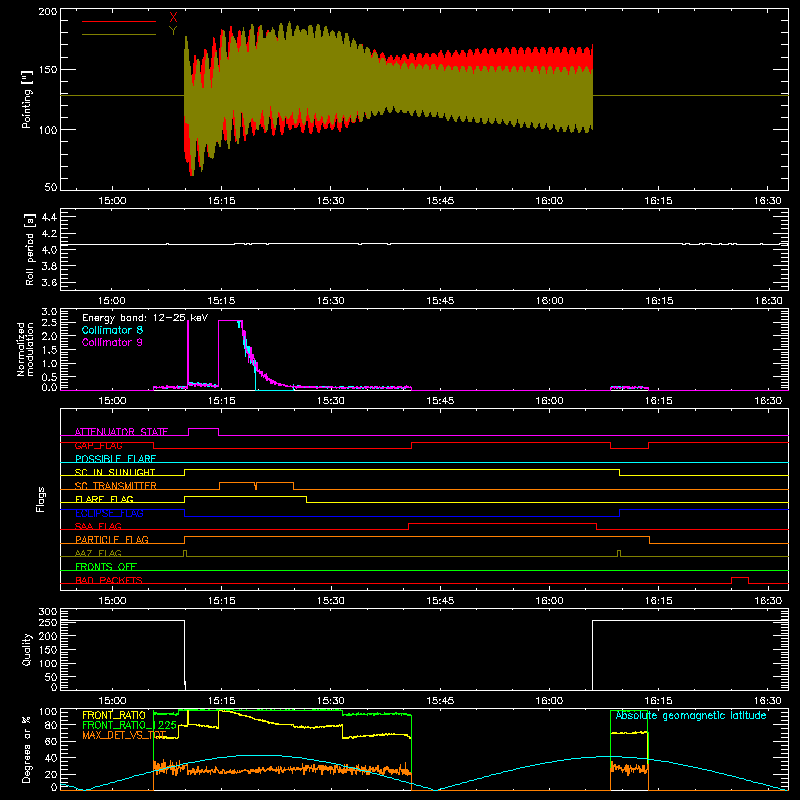The width and height of the screenshot is (800, 800).
Task: Click the ATTENUATOR_STATE flag label
Action: (121, 432)
